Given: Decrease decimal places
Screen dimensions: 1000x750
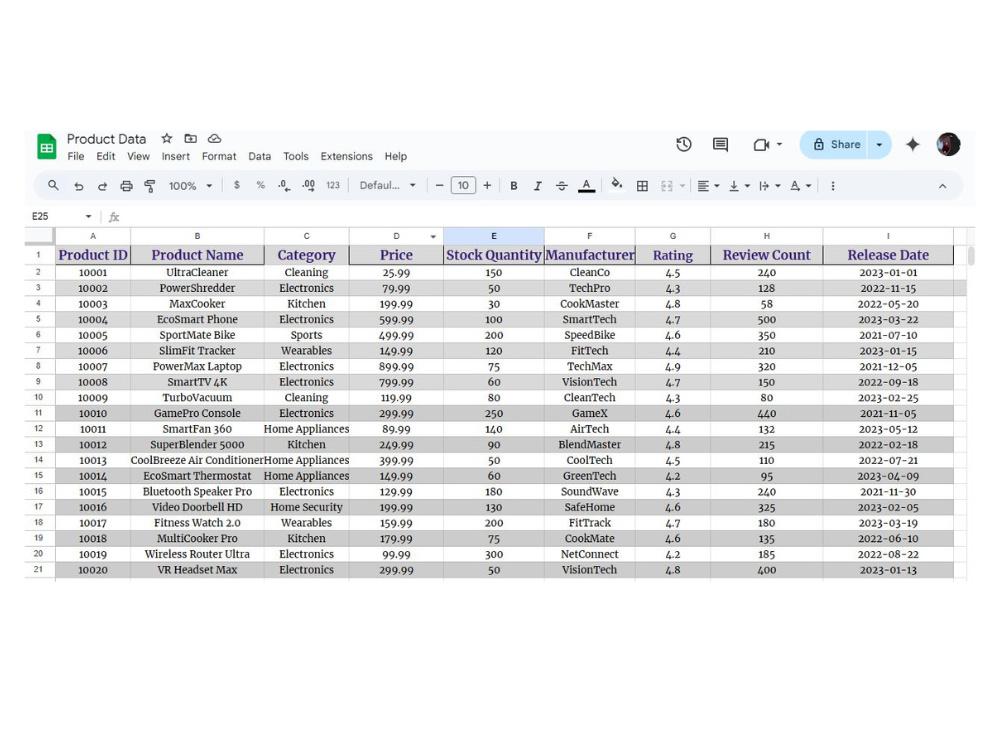Looking at the screenshot, I should [284, 186].
